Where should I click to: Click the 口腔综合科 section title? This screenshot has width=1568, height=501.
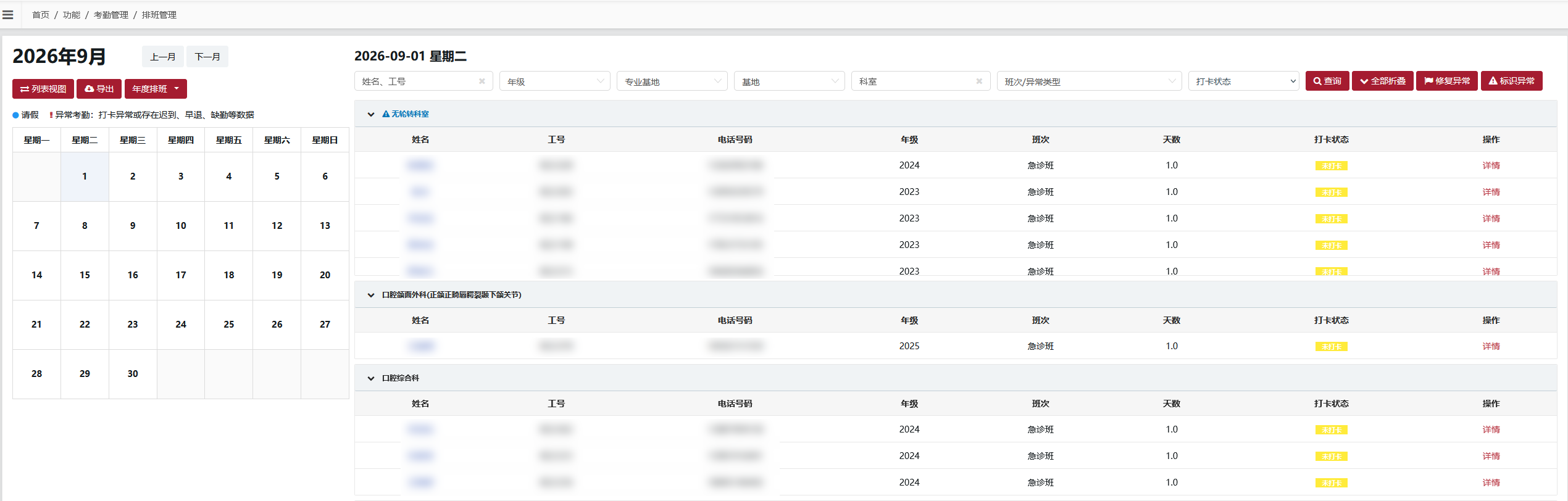[x=401, y=378]
